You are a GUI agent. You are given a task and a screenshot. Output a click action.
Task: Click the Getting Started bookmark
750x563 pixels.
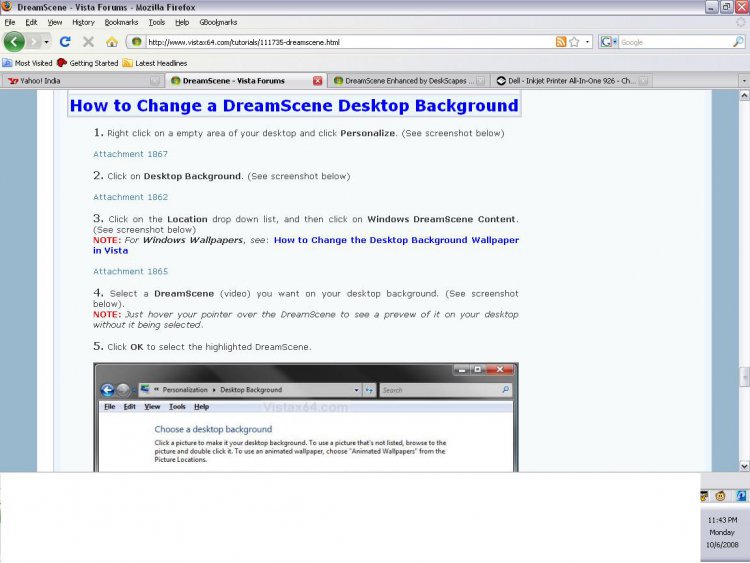pyautogui.click(x=88, y=63)
